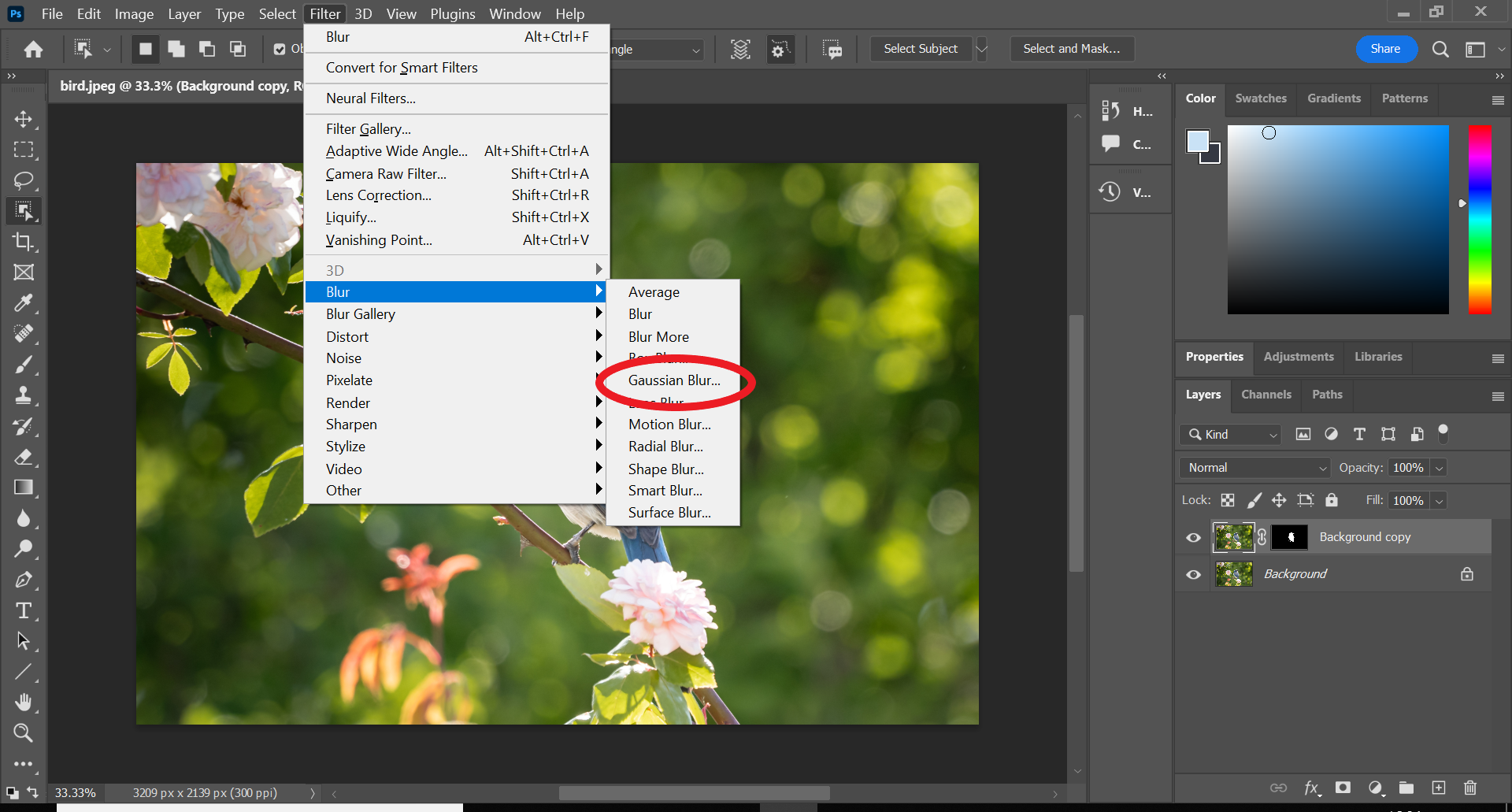Open the Fill dropdown arrow

[x=1440, y=501]
